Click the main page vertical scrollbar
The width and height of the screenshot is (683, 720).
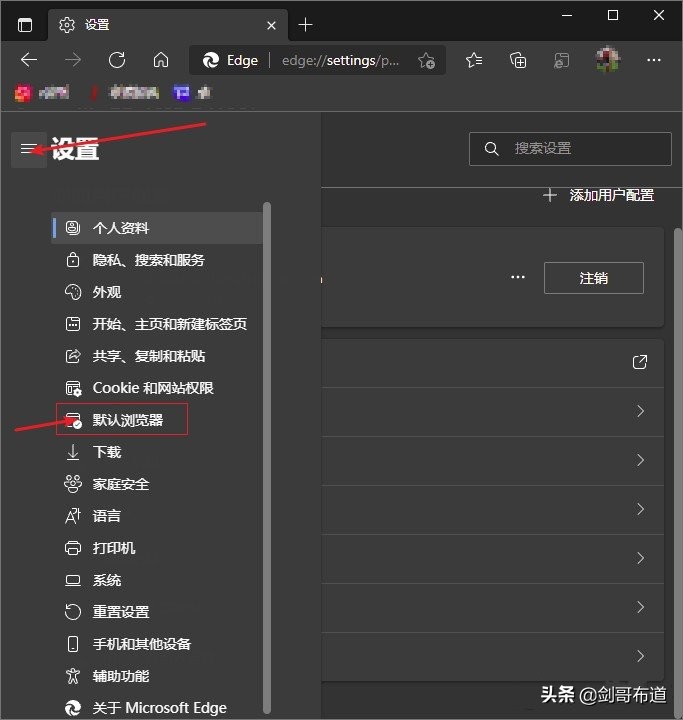[677, 473]
